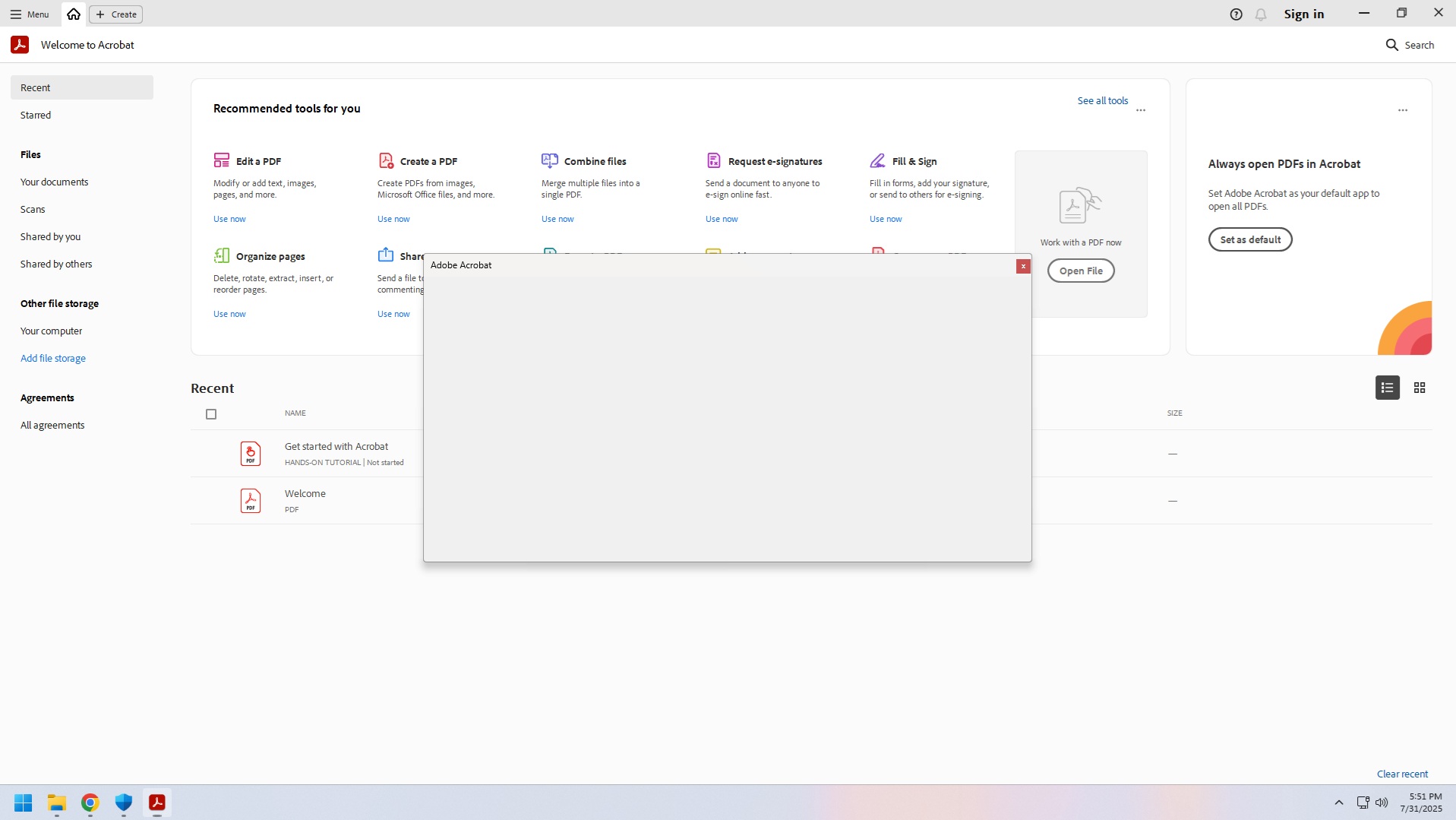This screenshot has height=820, width=1456.
Task: Click the volume speaker icon
Action: 1382,803
